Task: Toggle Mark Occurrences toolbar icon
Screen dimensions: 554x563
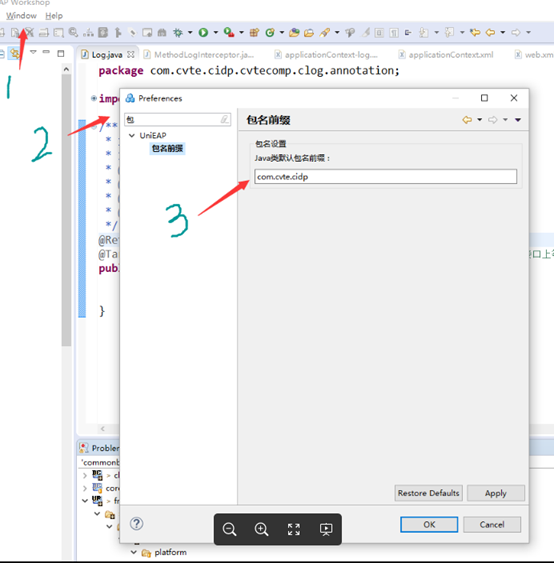Action: coord(366,33)
